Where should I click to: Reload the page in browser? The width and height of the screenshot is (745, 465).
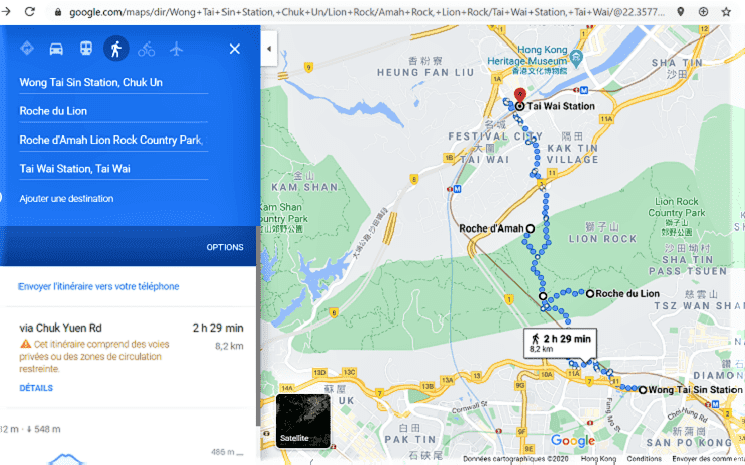click(x=30, y=11)
